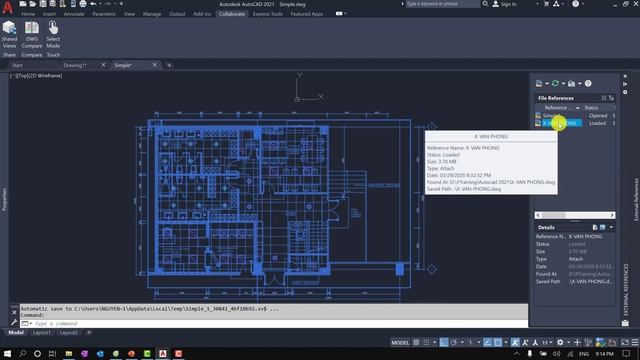Viewport: 640px width, 360px height.
Task: Expand the Refresh dropdown arrow in References palette
Action: click(563, 84)
